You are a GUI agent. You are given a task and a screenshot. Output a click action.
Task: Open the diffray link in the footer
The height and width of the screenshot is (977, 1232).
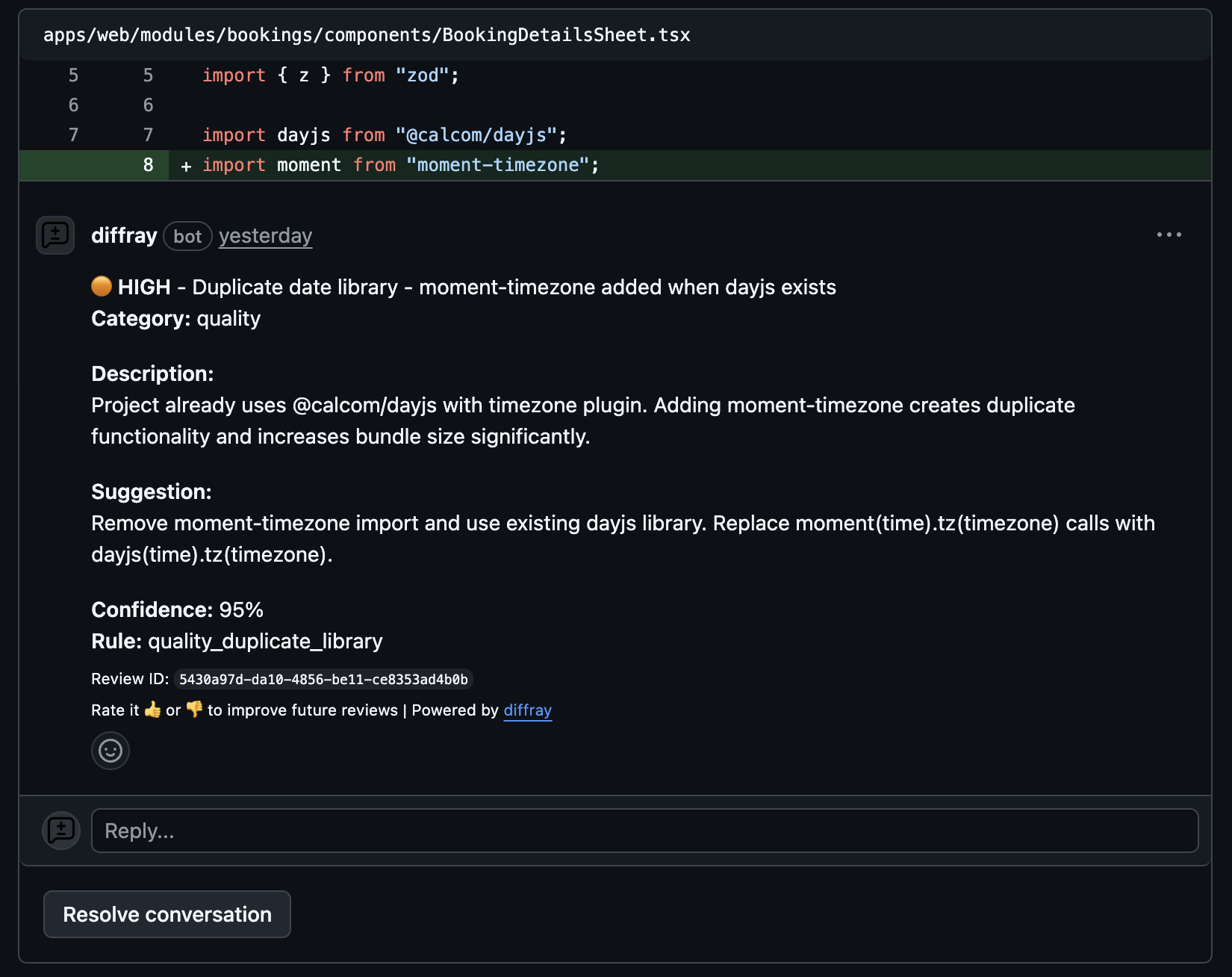pos(527,710)
